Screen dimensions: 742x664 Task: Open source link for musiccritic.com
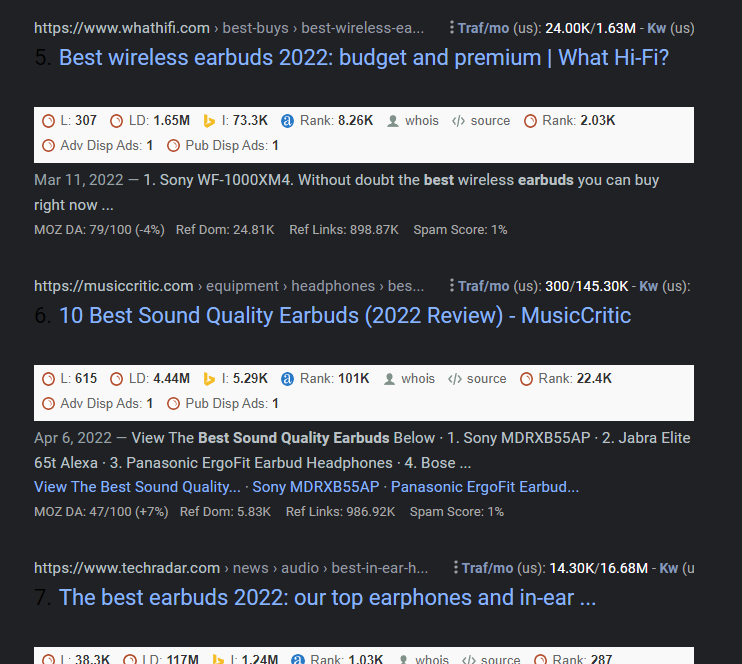pos(486,379)
